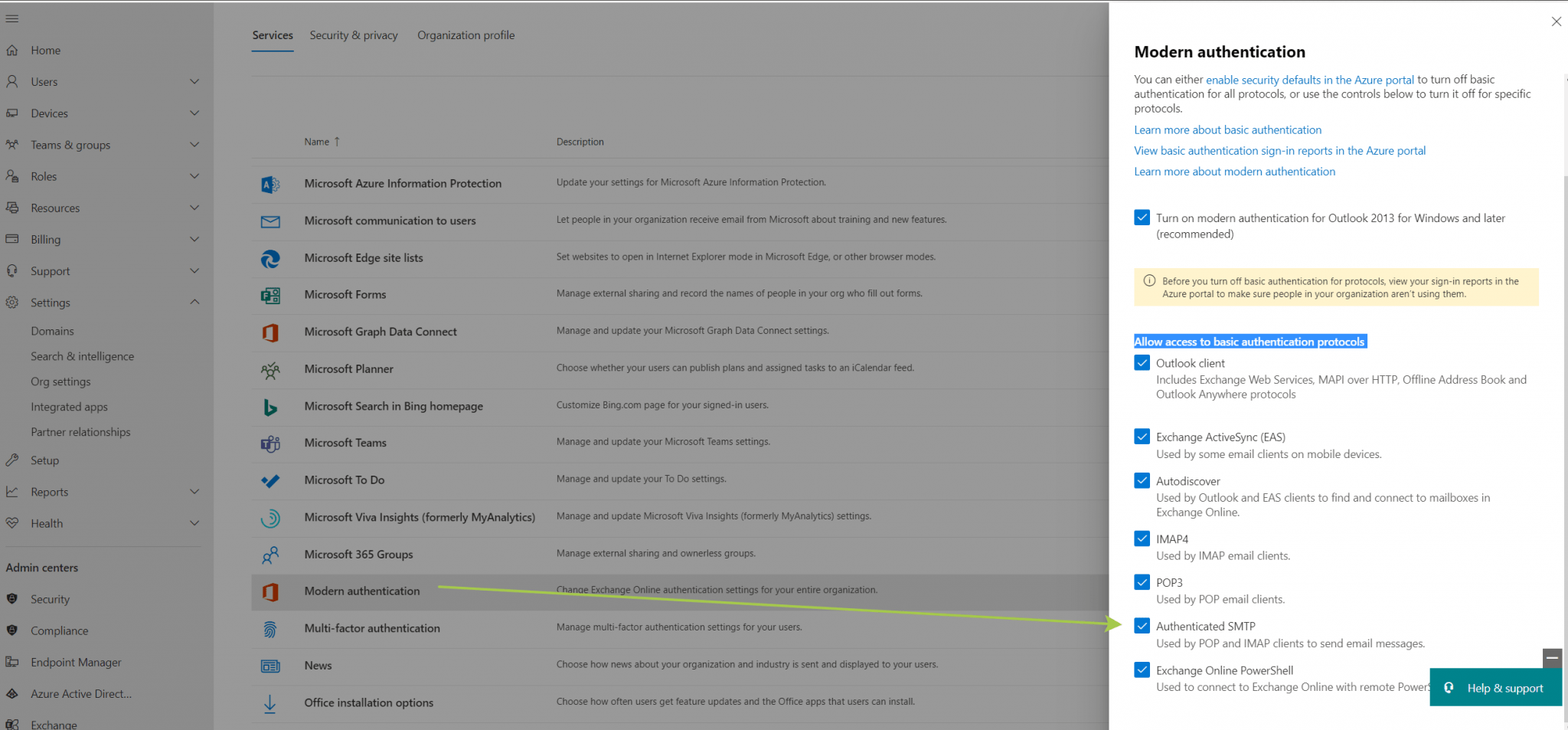Open Org settings in sidebar
Image resolution: width=1568 pixels, height=730 pixels.
coord(60,381)
